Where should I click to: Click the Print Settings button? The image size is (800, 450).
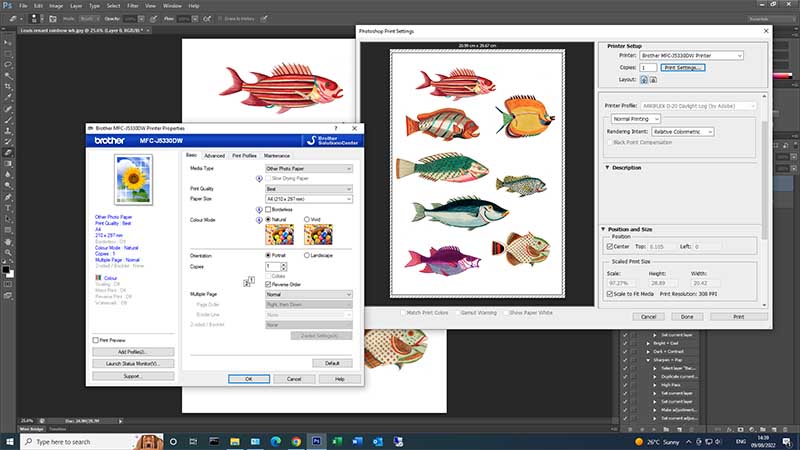click(684, 67)
